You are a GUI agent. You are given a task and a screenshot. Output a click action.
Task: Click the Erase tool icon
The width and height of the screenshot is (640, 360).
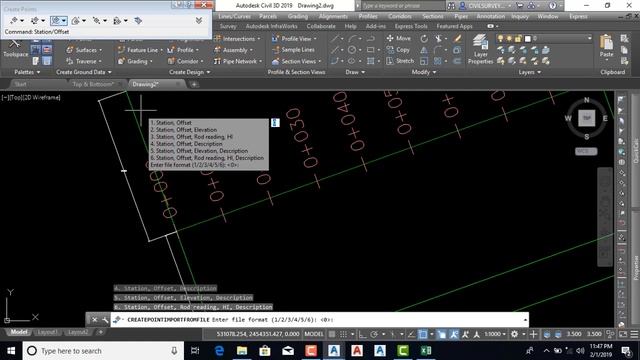pos(457,38)
